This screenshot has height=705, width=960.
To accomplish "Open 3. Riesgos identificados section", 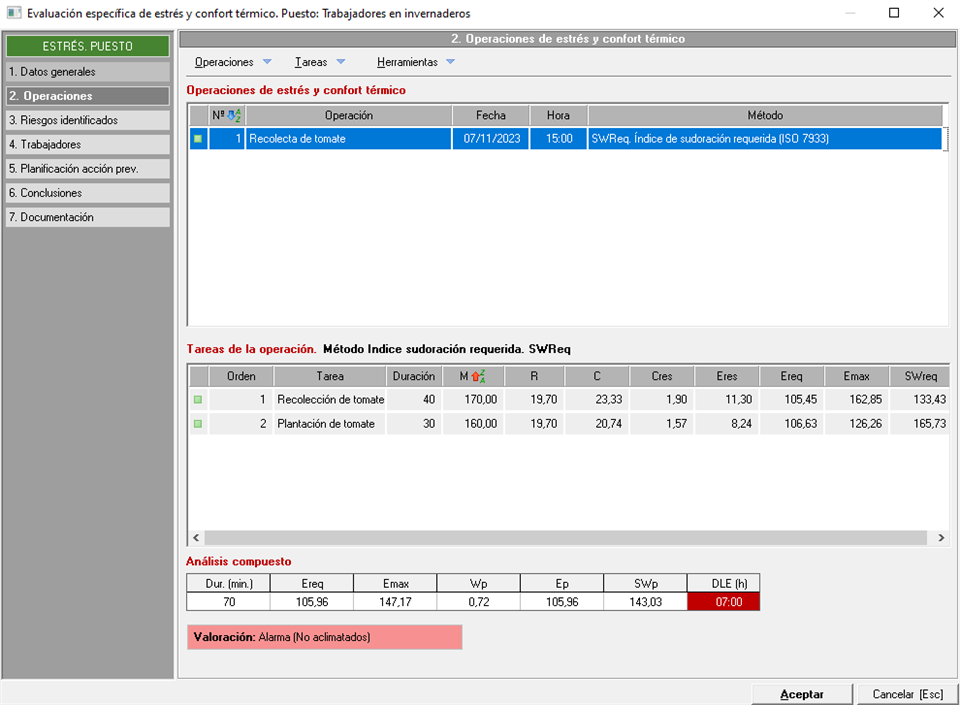I will [x=87, y=120].
